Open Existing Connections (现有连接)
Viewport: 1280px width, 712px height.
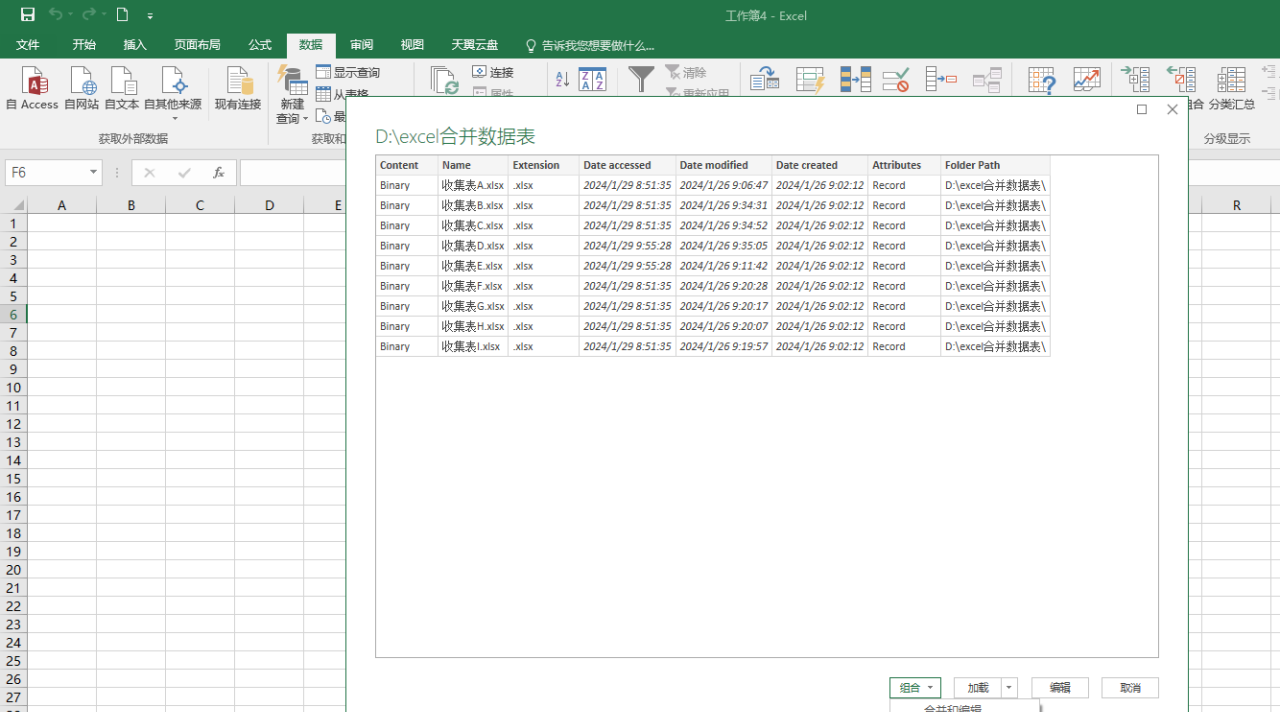point(238,88)
